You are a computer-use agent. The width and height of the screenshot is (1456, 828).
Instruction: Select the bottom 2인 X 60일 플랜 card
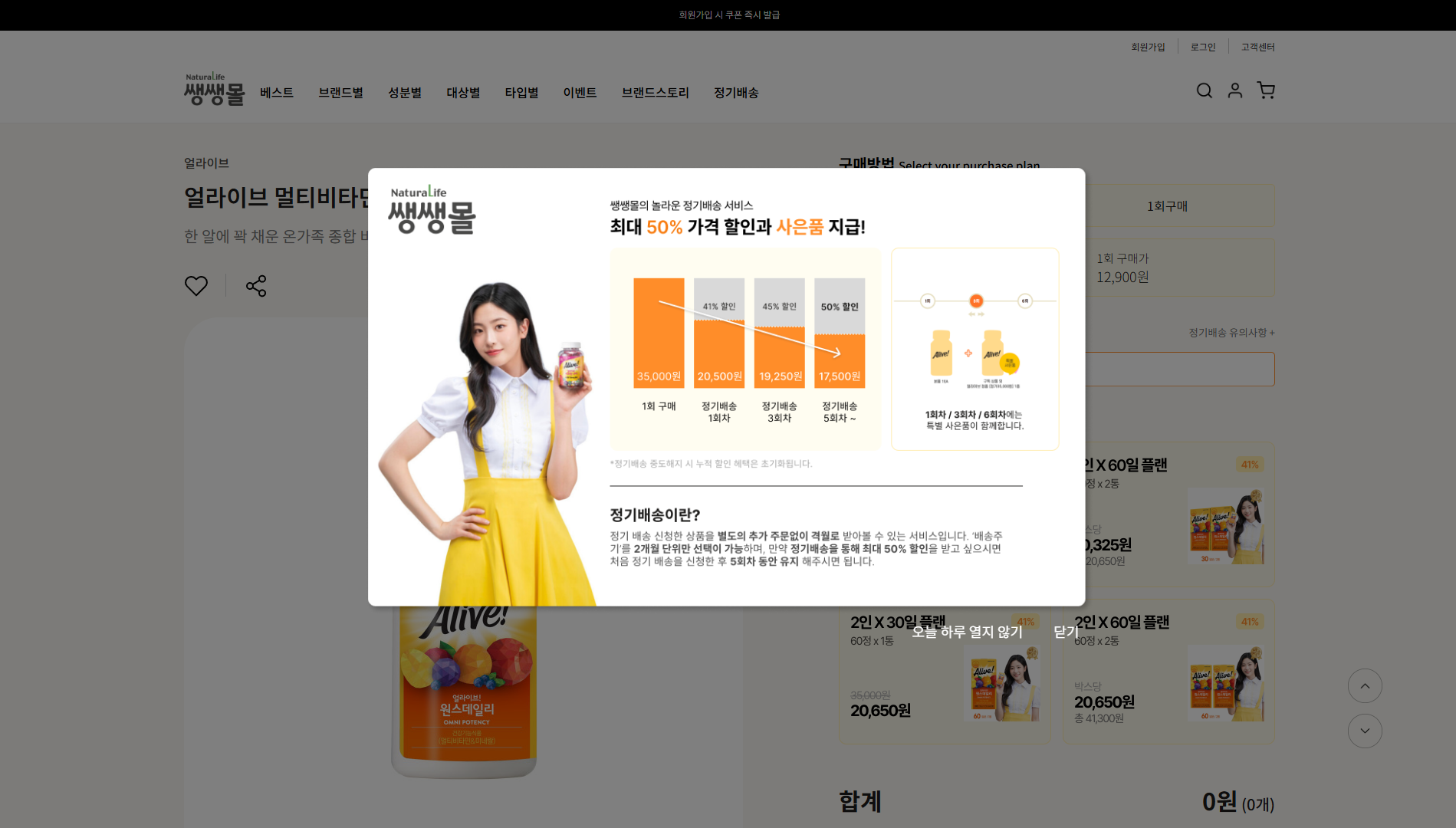point(1168,672)
